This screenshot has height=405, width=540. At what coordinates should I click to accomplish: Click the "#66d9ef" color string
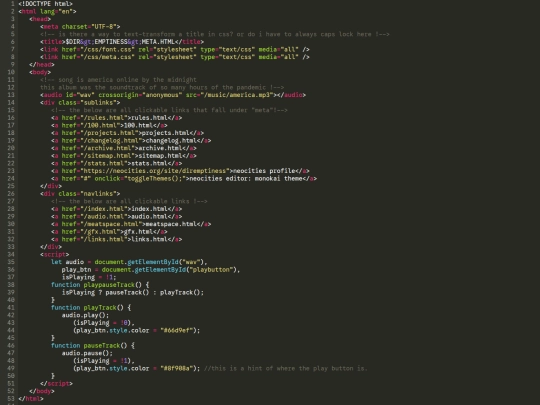(x=177, y=330)
